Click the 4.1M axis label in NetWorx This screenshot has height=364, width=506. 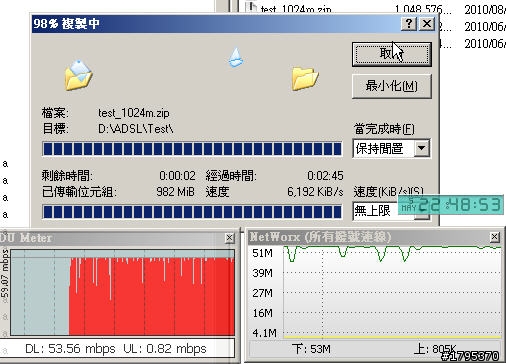[264, 333]
